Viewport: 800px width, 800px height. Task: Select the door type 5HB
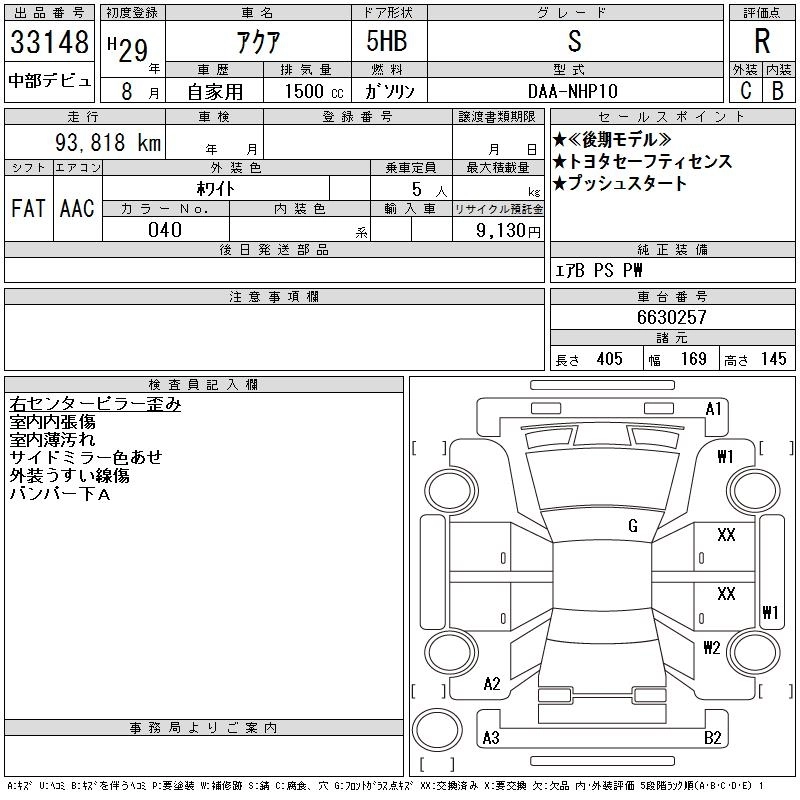click(387, 41)
